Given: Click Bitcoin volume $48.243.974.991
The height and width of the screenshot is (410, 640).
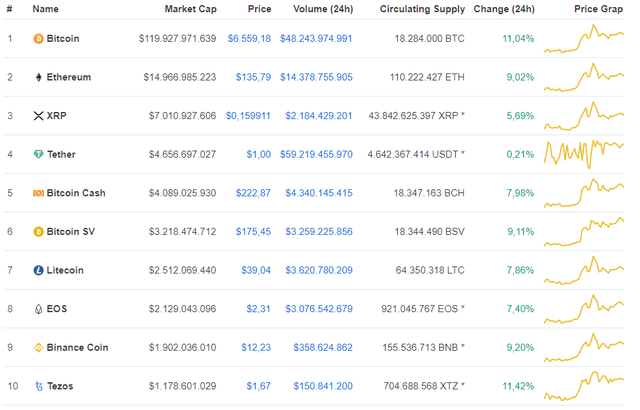Looking at the screenshot, I should click(x=316, y=39).
